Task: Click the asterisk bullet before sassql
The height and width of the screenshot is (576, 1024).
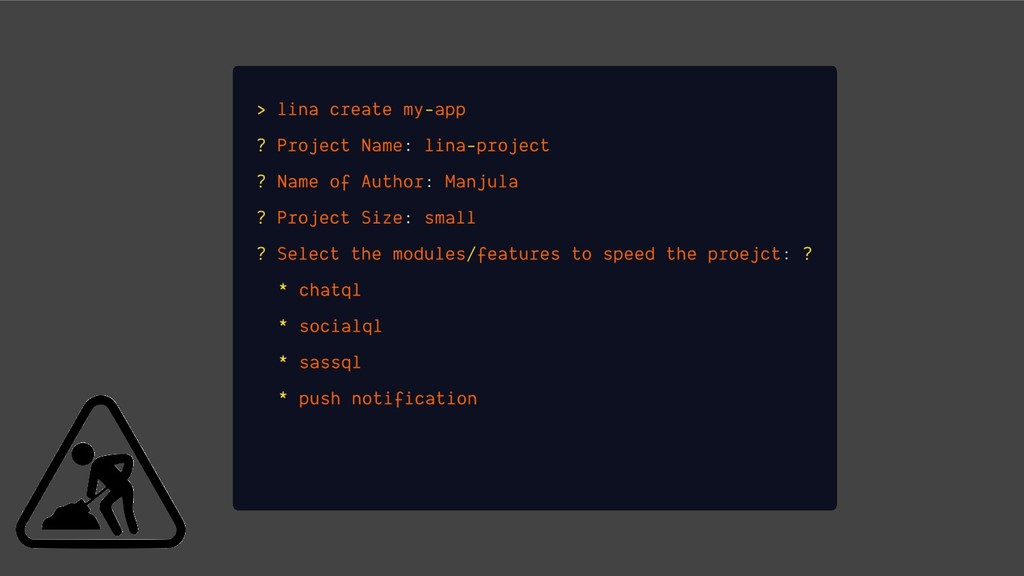Action: (283, 363)
